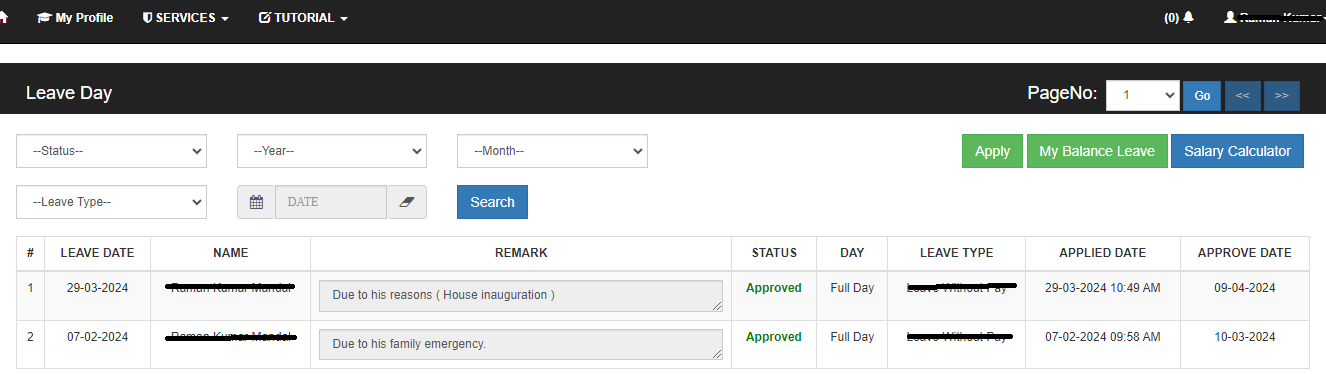
Task: Clear date using the eraser icon
Action: (x=406, y=202)
